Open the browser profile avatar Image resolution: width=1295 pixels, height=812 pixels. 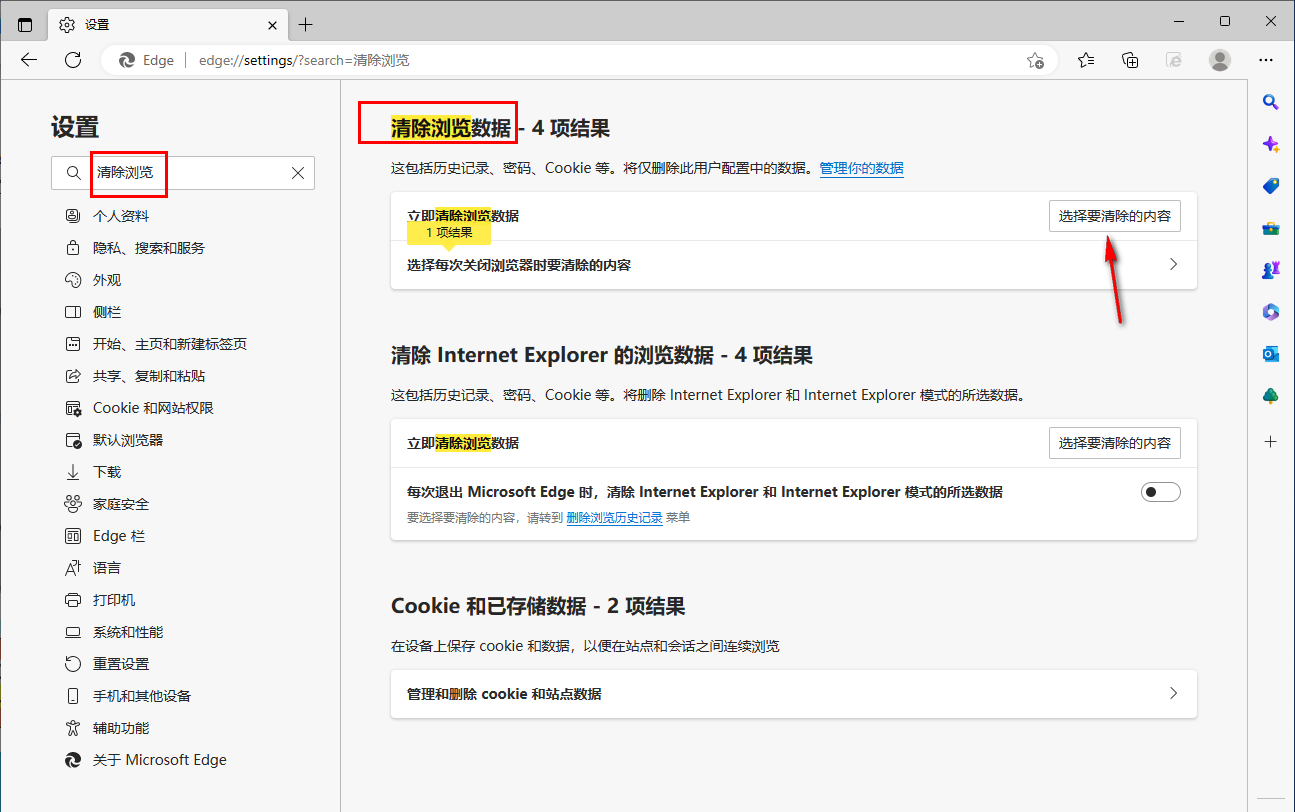coord(1220,60)
